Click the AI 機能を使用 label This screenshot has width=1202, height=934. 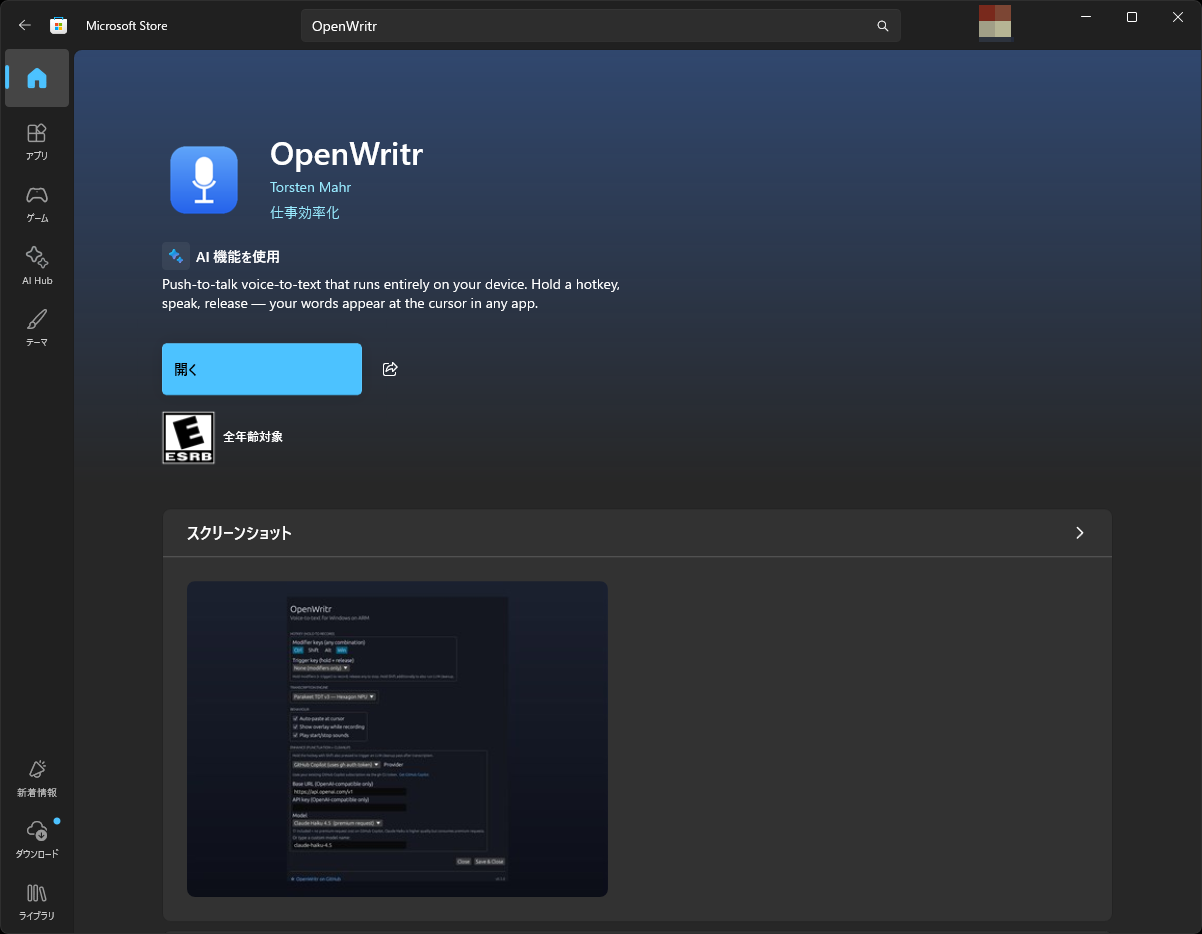238,257
